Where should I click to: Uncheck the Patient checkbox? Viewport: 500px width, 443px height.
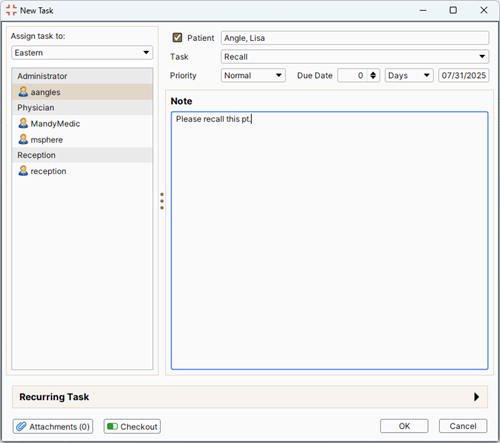pyautogui.click(x=177, y=38)
